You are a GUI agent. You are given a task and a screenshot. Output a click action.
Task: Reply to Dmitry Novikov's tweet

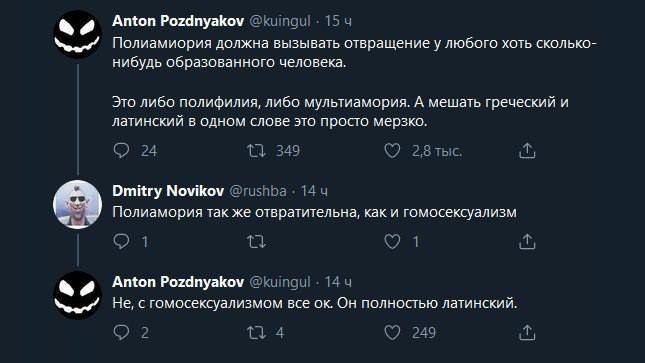pyautogui.click(x=121, y=242)
